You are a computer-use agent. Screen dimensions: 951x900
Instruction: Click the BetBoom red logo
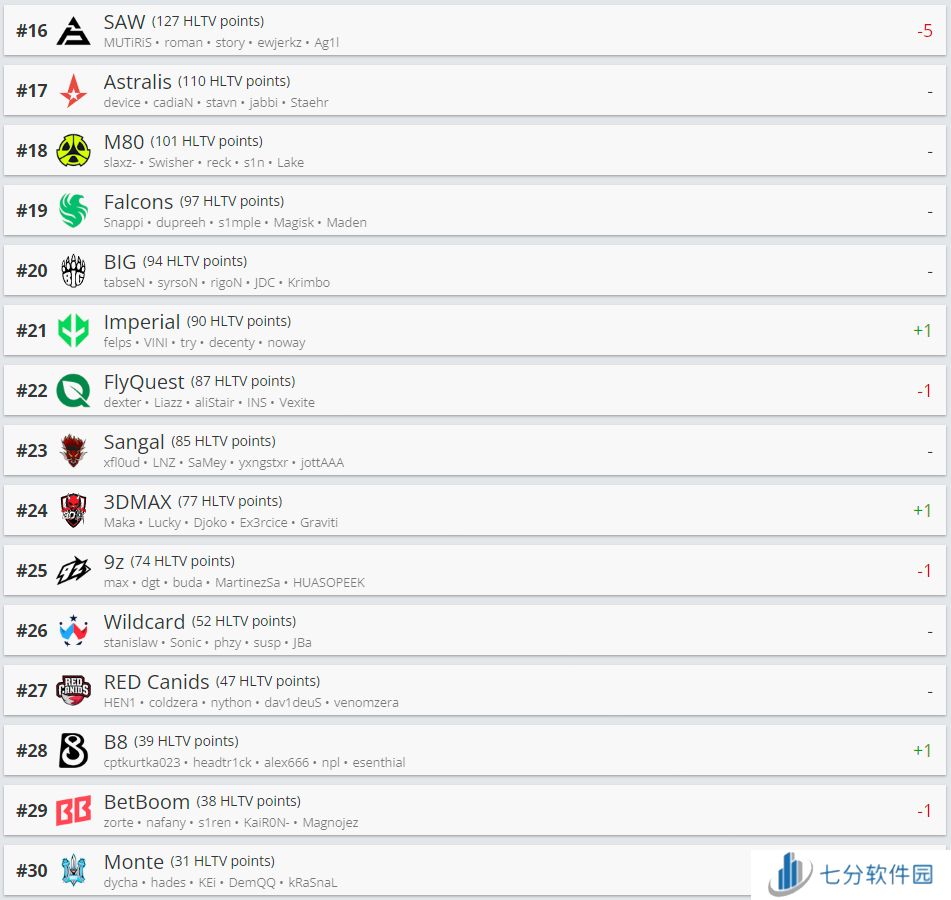pos(73,811)
